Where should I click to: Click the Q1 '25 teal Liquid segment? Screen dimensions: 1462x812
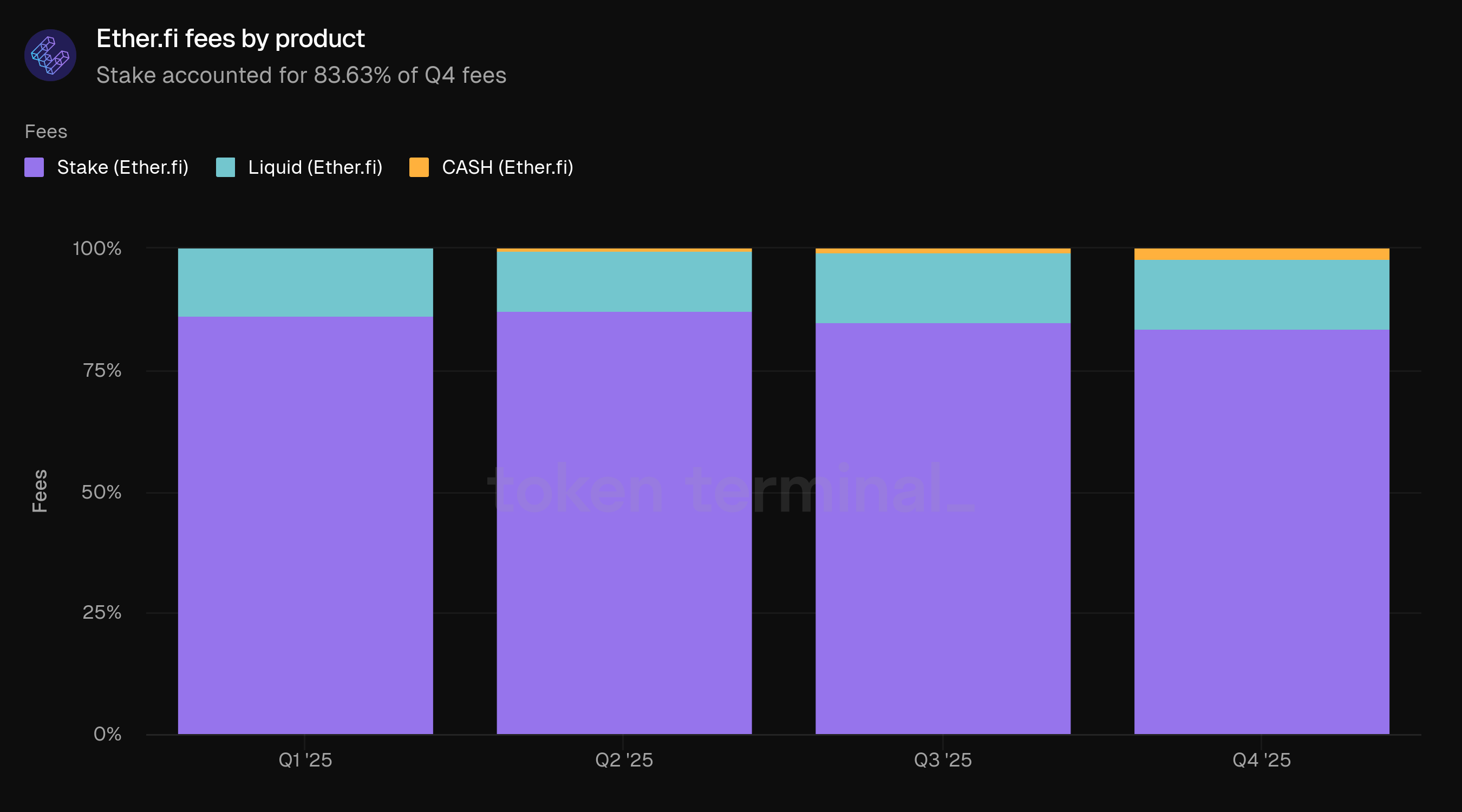(305, 282)
